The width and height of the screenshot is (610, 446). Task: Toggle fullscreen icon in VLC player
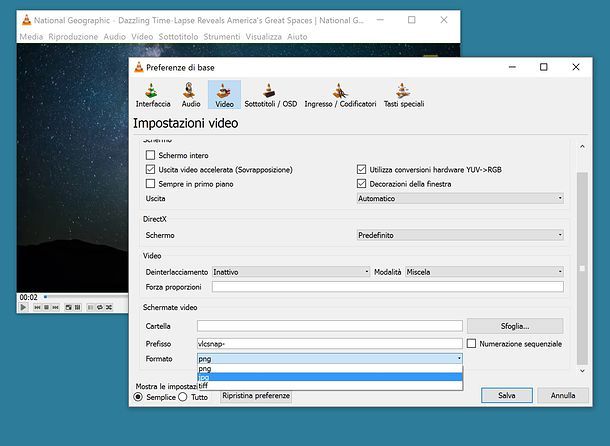[x=68, y=307]
